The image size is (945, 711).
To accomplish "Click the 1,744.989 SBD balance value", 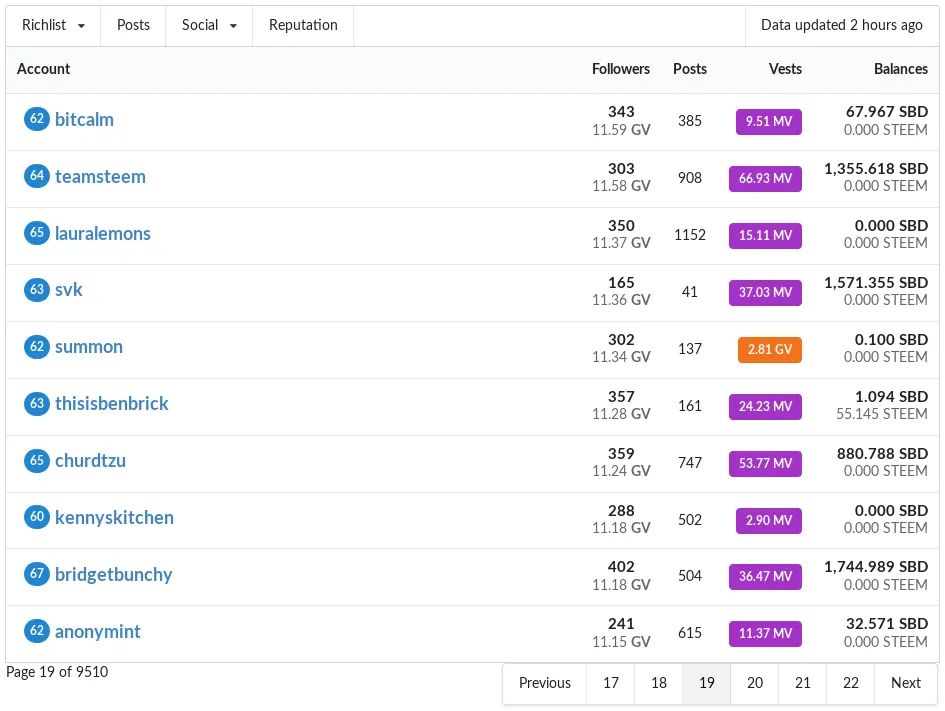I will (876, 567).
